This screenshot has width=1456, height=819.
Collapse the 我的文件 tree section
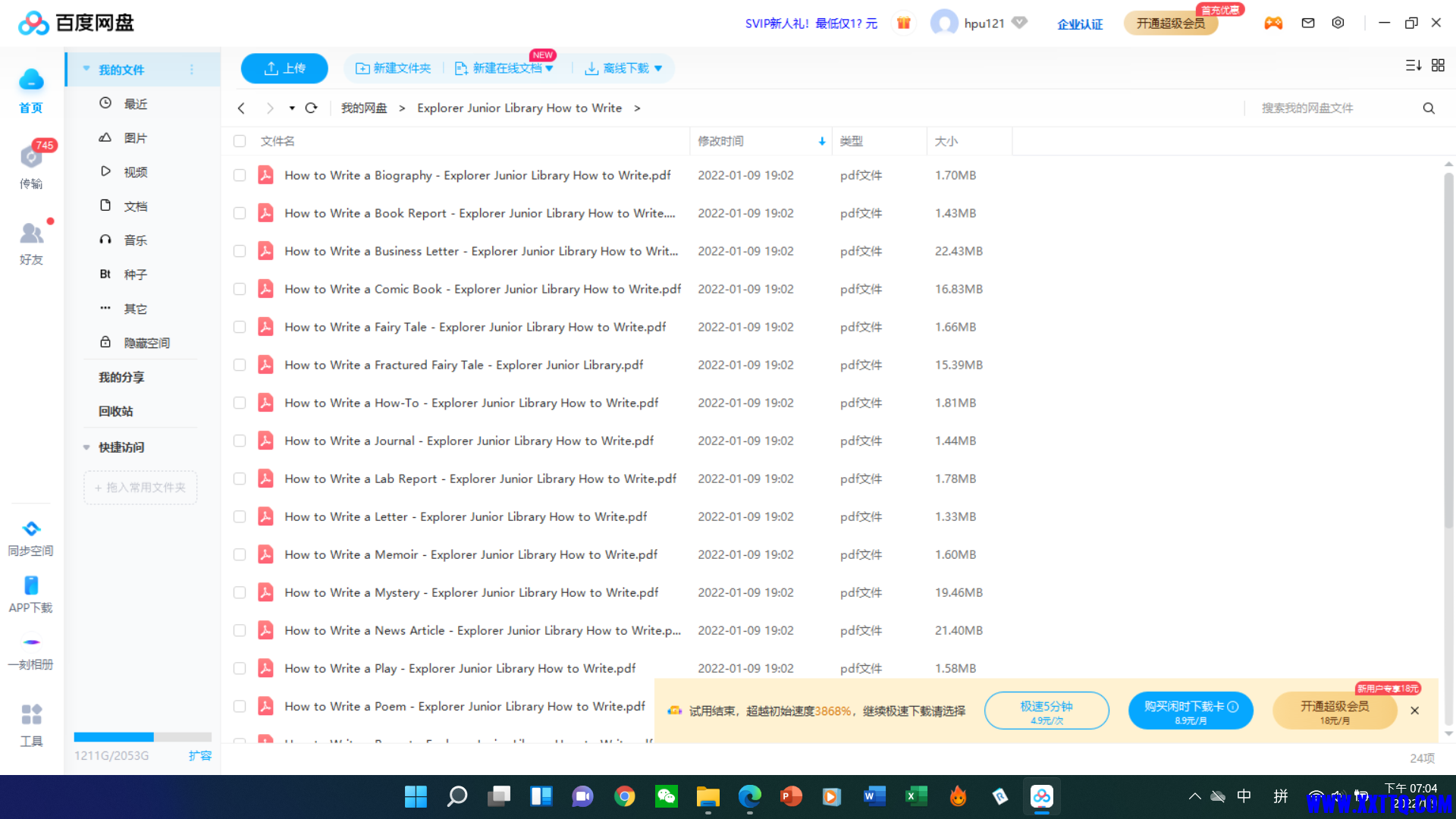[86, 69]
